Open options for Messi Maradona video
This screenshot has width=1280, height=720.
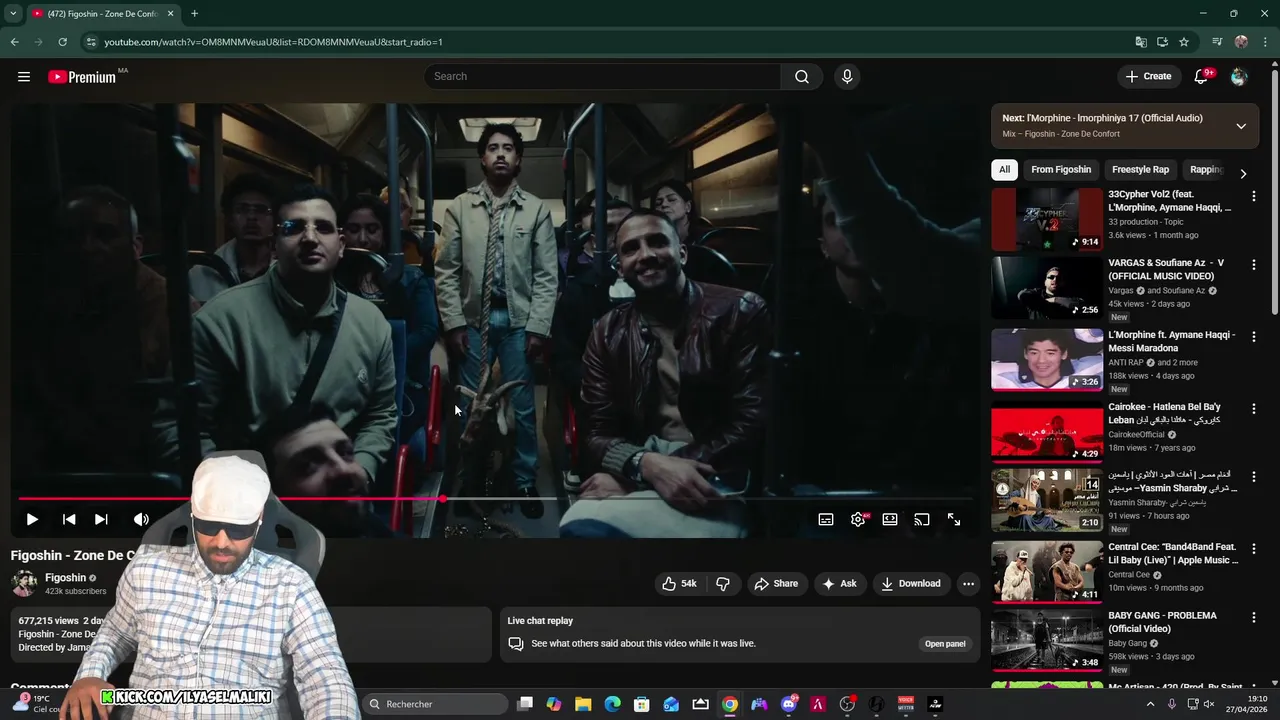click(x=1253, y=337)
